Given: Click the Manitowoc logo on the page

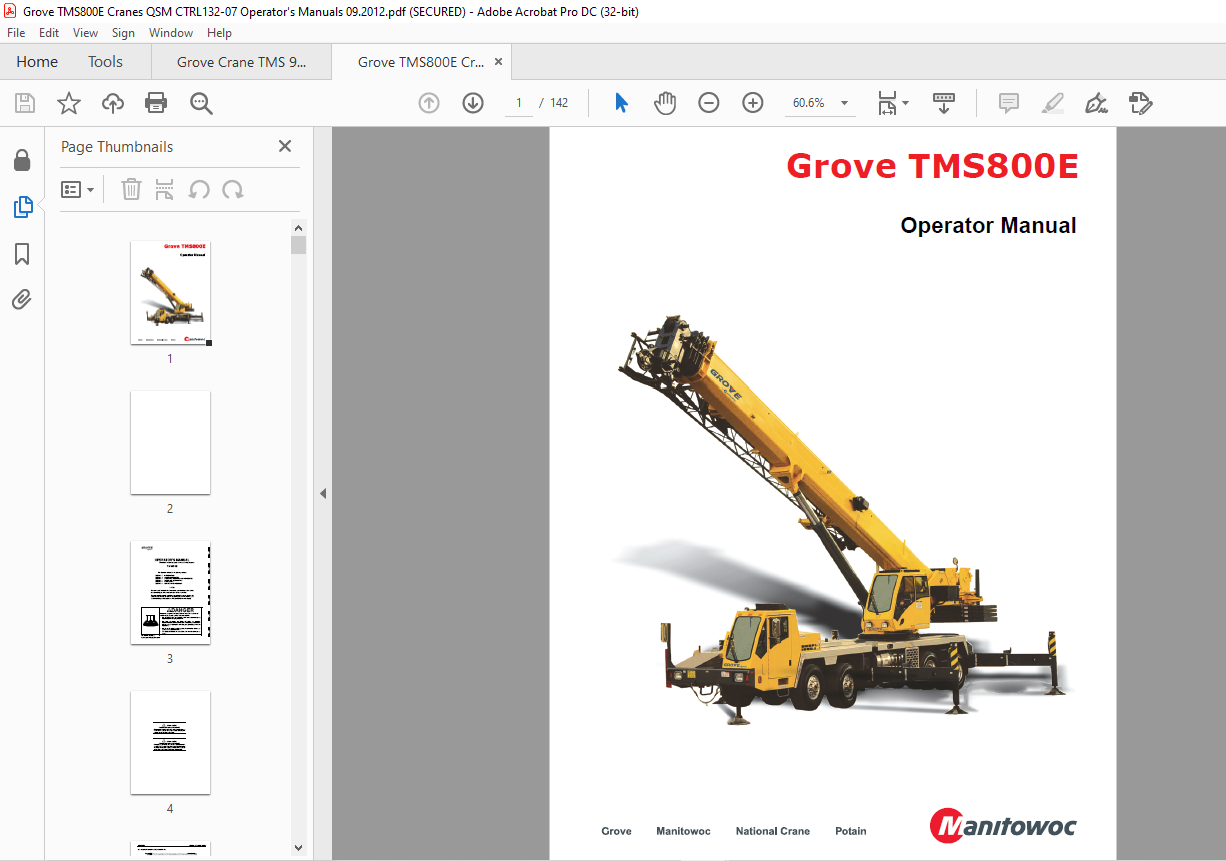Looking at the screenshot, I should (x=1003, y=826).
